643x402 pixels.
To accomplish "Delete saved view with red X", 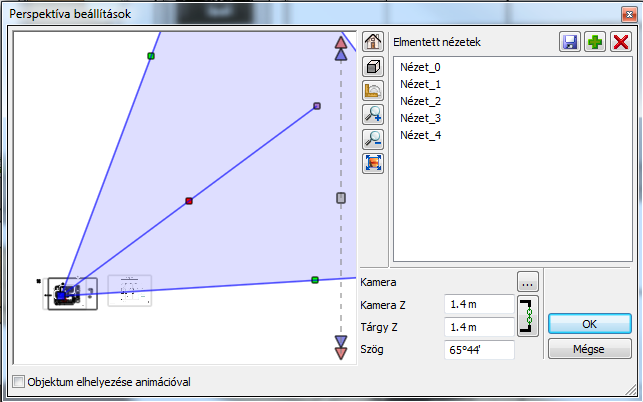I will coord(620,42).
